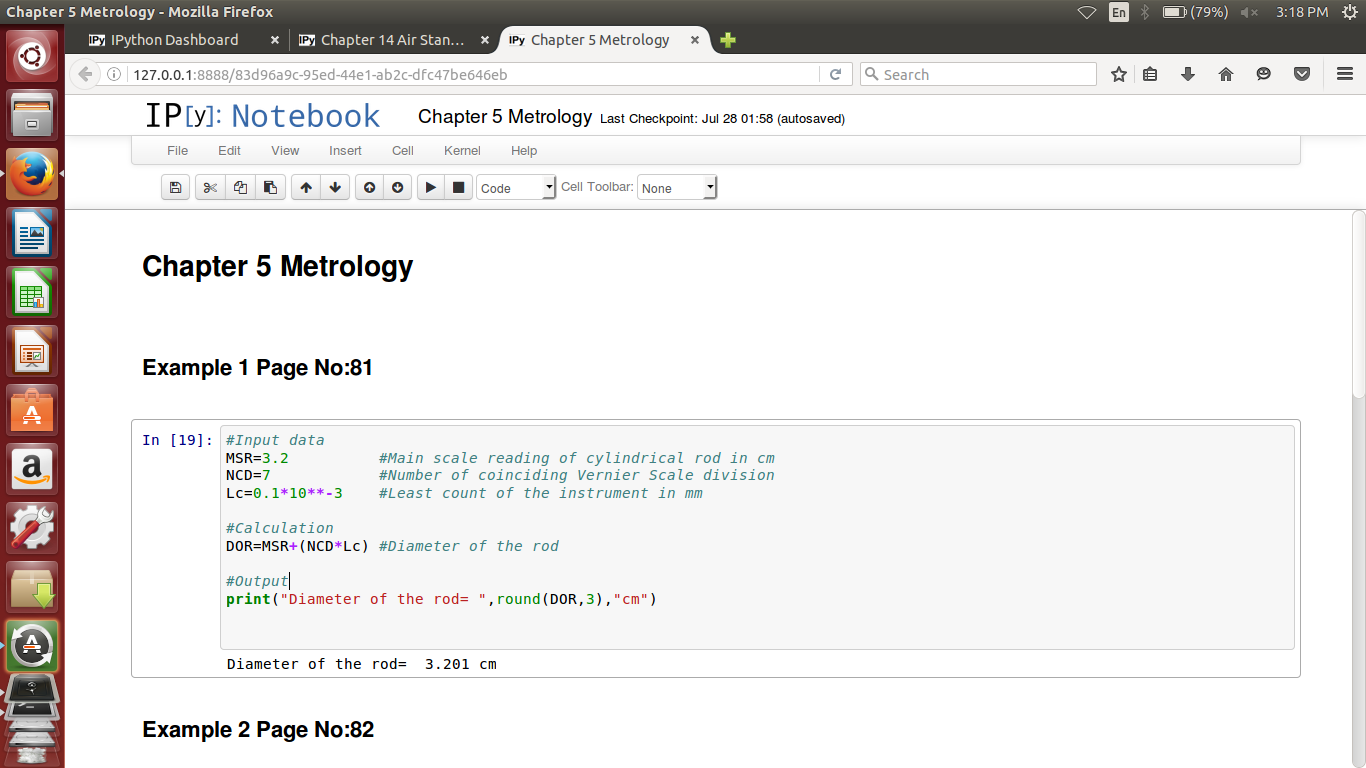
Task: Interrupt the kernel with the stop button
Action: pos(459,187)
